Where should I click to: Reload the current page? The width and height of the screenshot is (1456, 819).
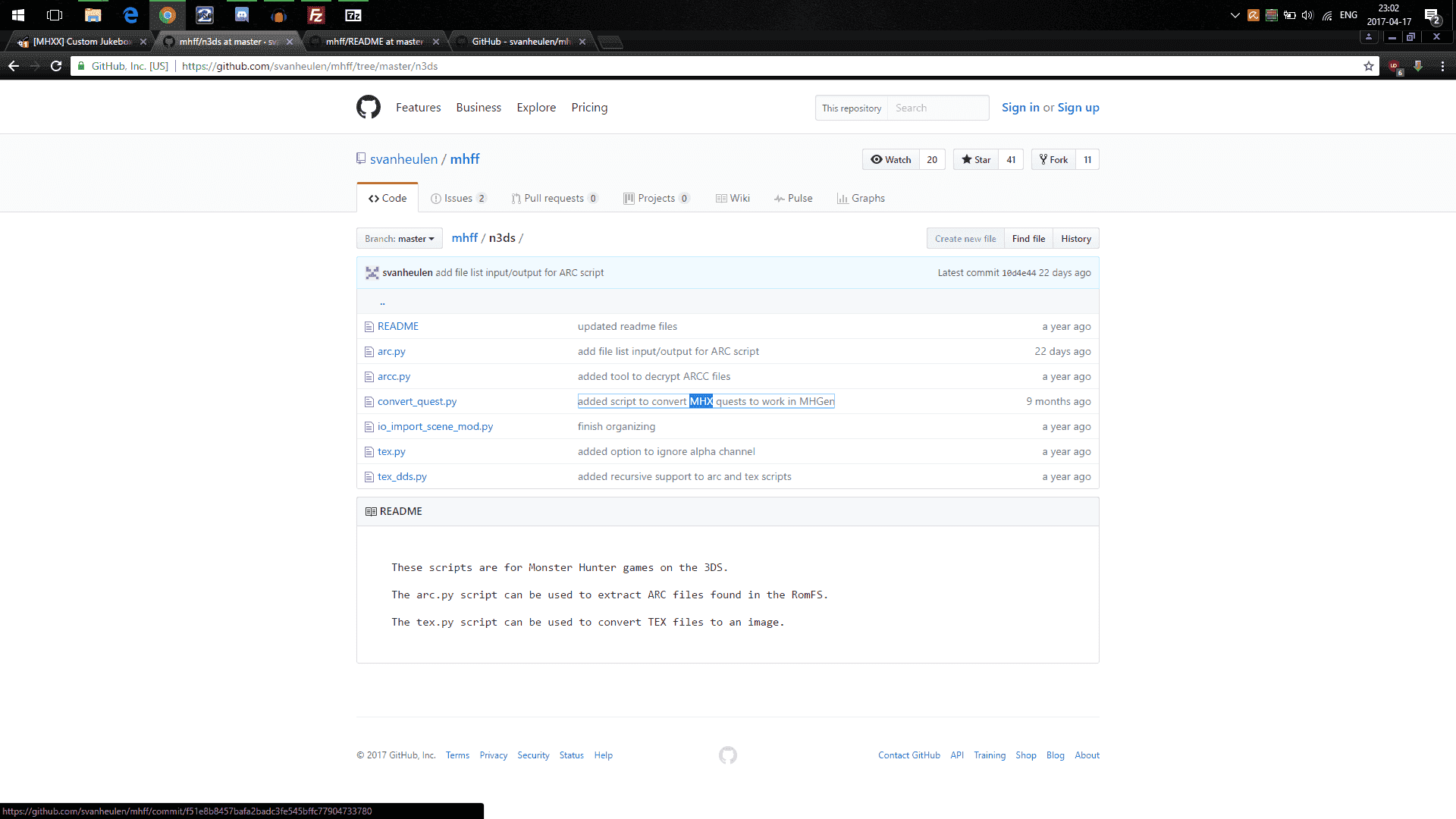pos(56,66)
